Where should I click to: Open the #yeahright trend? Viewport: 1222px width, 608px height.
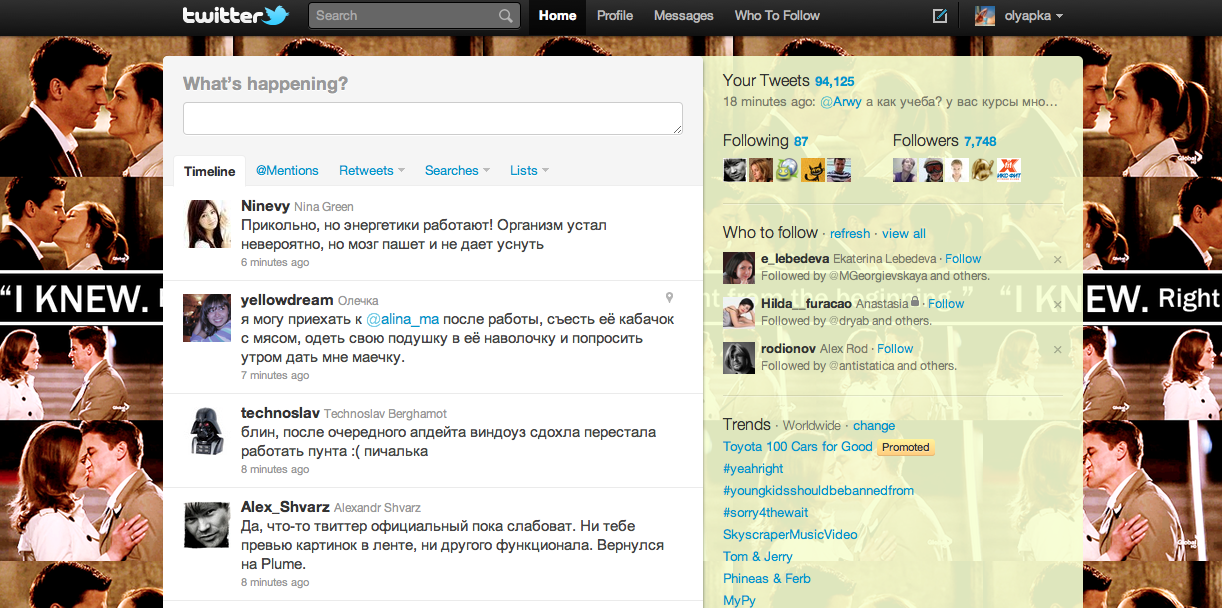click(753, 469)
